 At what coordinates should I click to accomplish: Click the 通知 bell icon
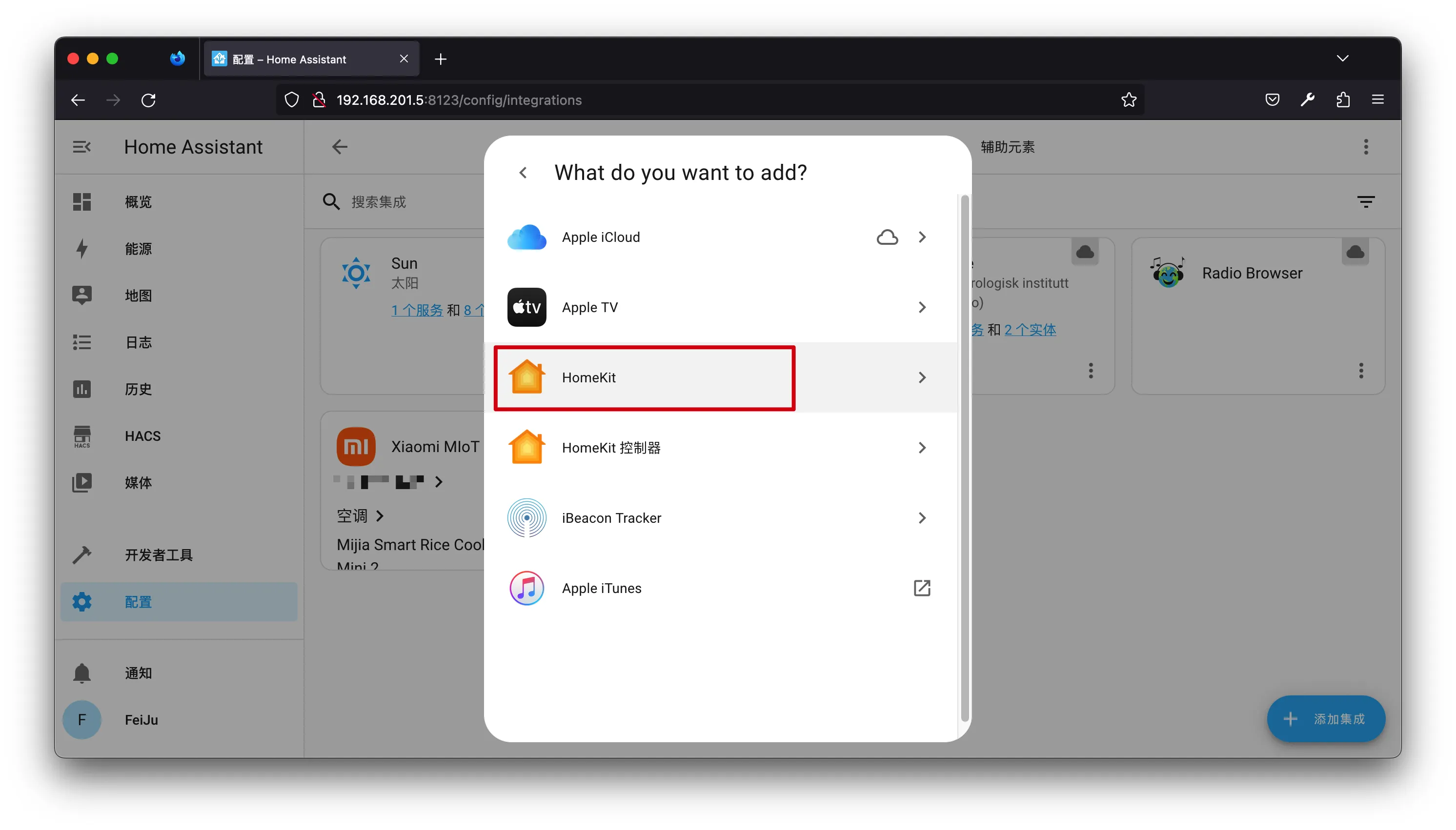[x=82, y=672]
